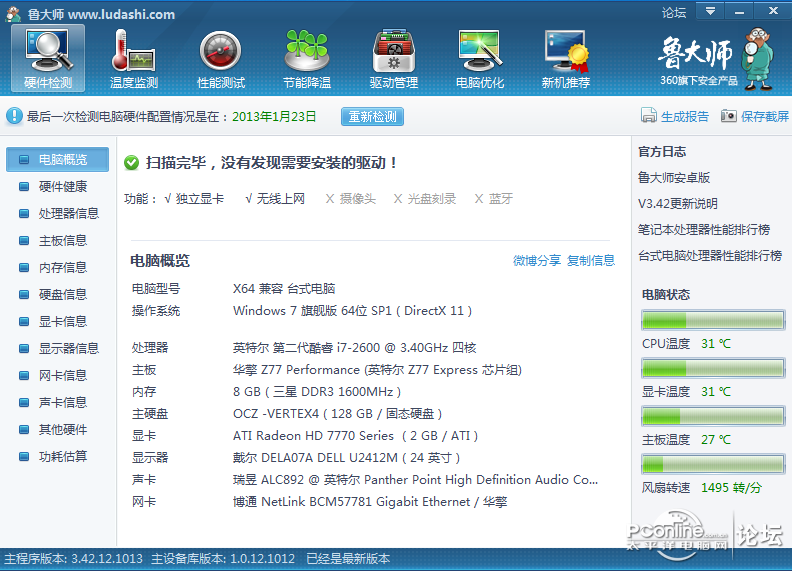
Task: Click the 微博分享 share link
Action: click(537, 260)
